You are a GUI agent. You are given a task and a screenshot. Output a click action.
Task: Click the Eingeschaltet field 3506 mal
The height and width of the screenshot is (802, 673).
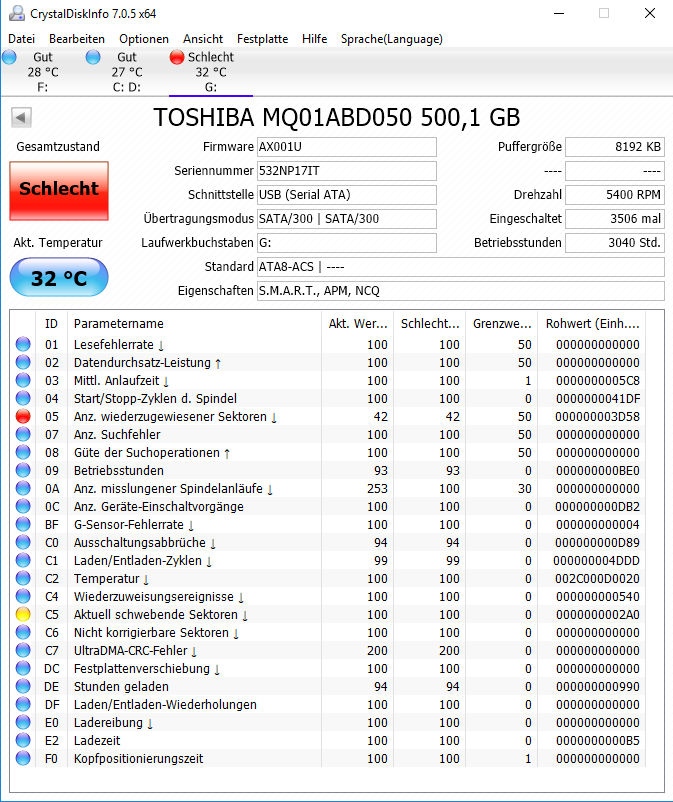615,219
